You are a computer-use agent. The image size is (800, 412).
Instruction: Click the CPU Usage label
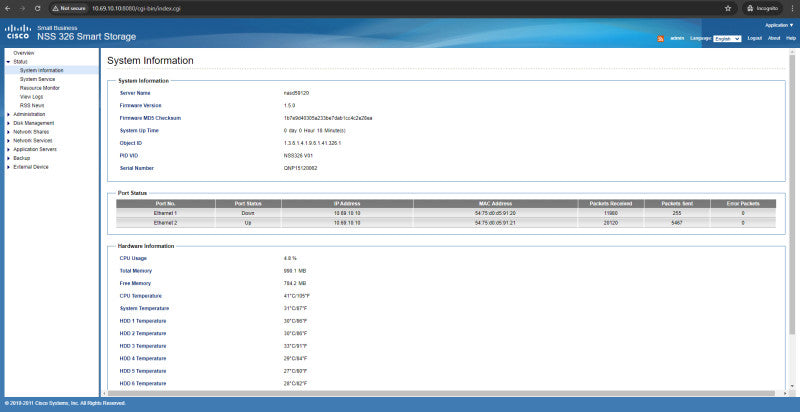coord(133,259)
